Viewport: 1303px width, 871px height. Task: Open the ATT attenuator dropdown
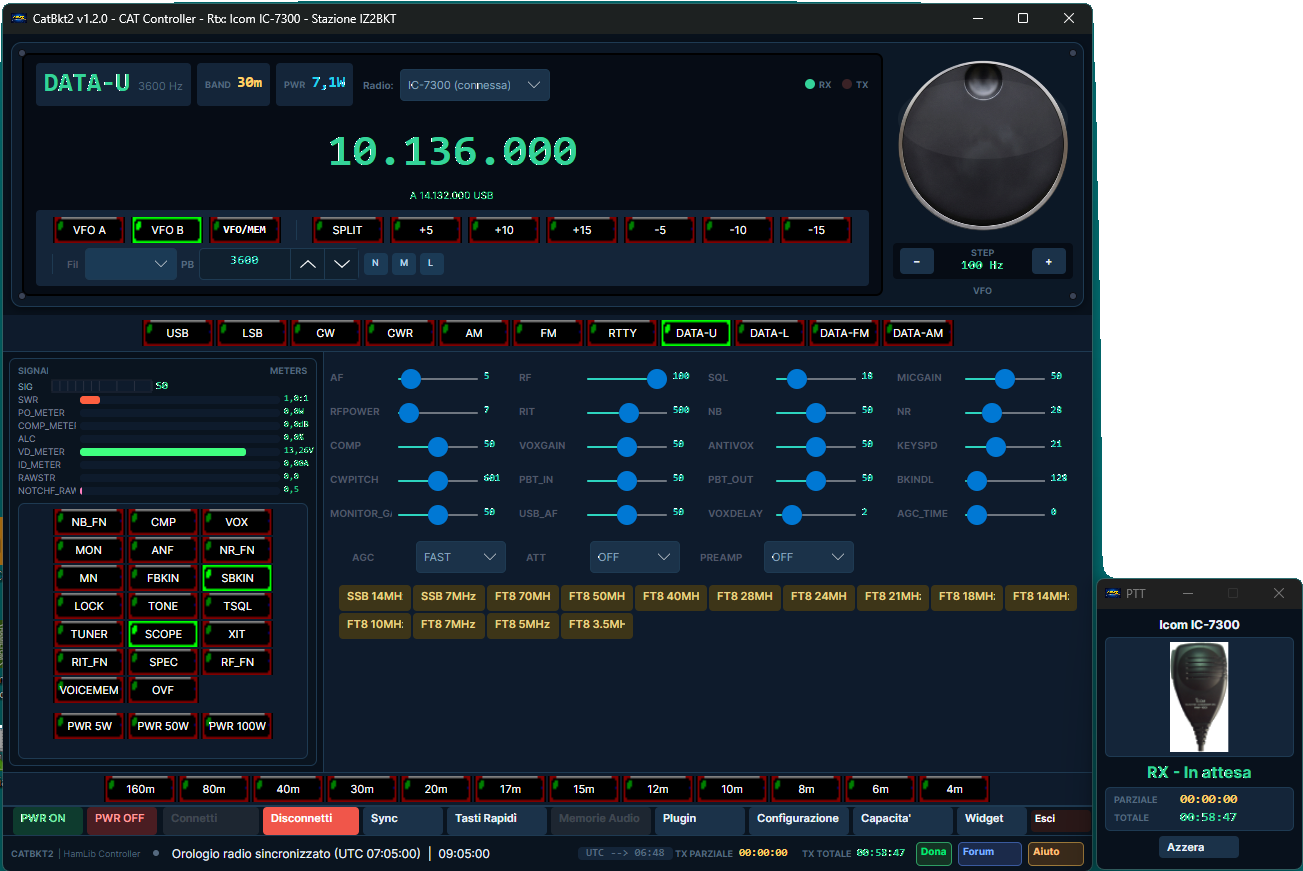[x=635, y=557]
